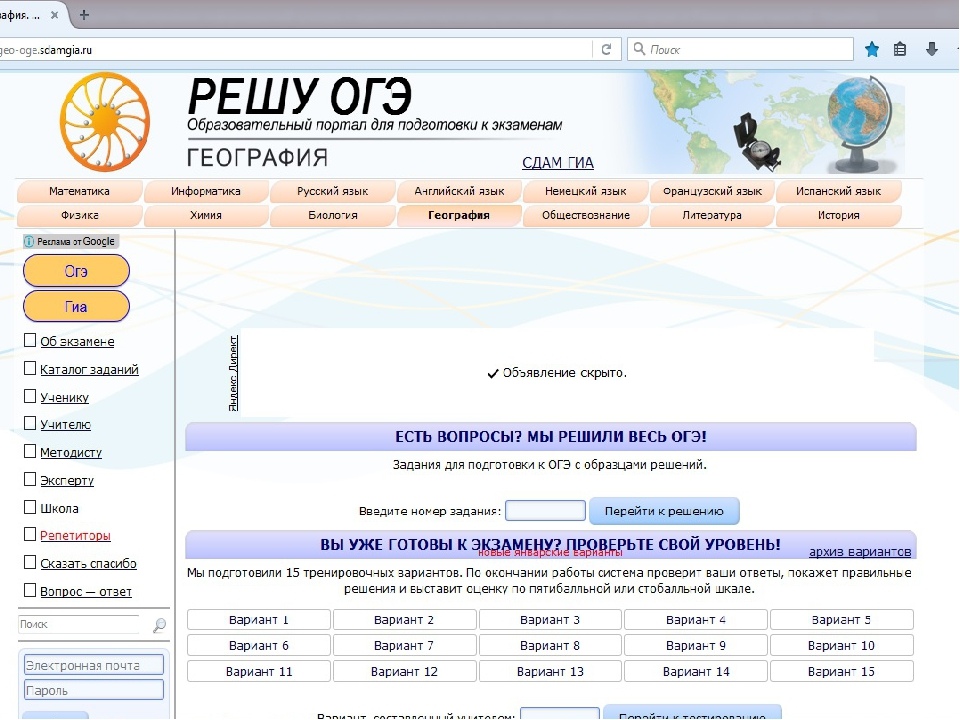Open the СДАМ ГИА link
This screenshot has width=960, height=720.
(x=557, y=163)
